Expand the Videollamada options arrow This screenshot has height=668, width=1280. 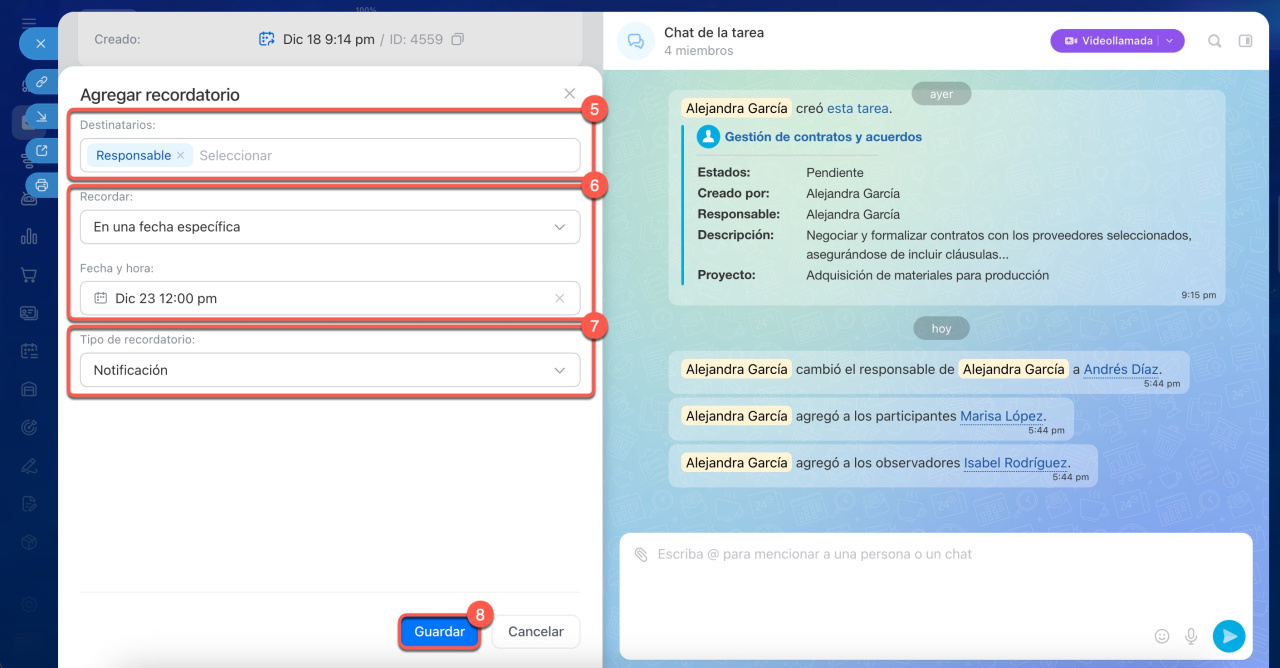click(x=1171, y=41)
